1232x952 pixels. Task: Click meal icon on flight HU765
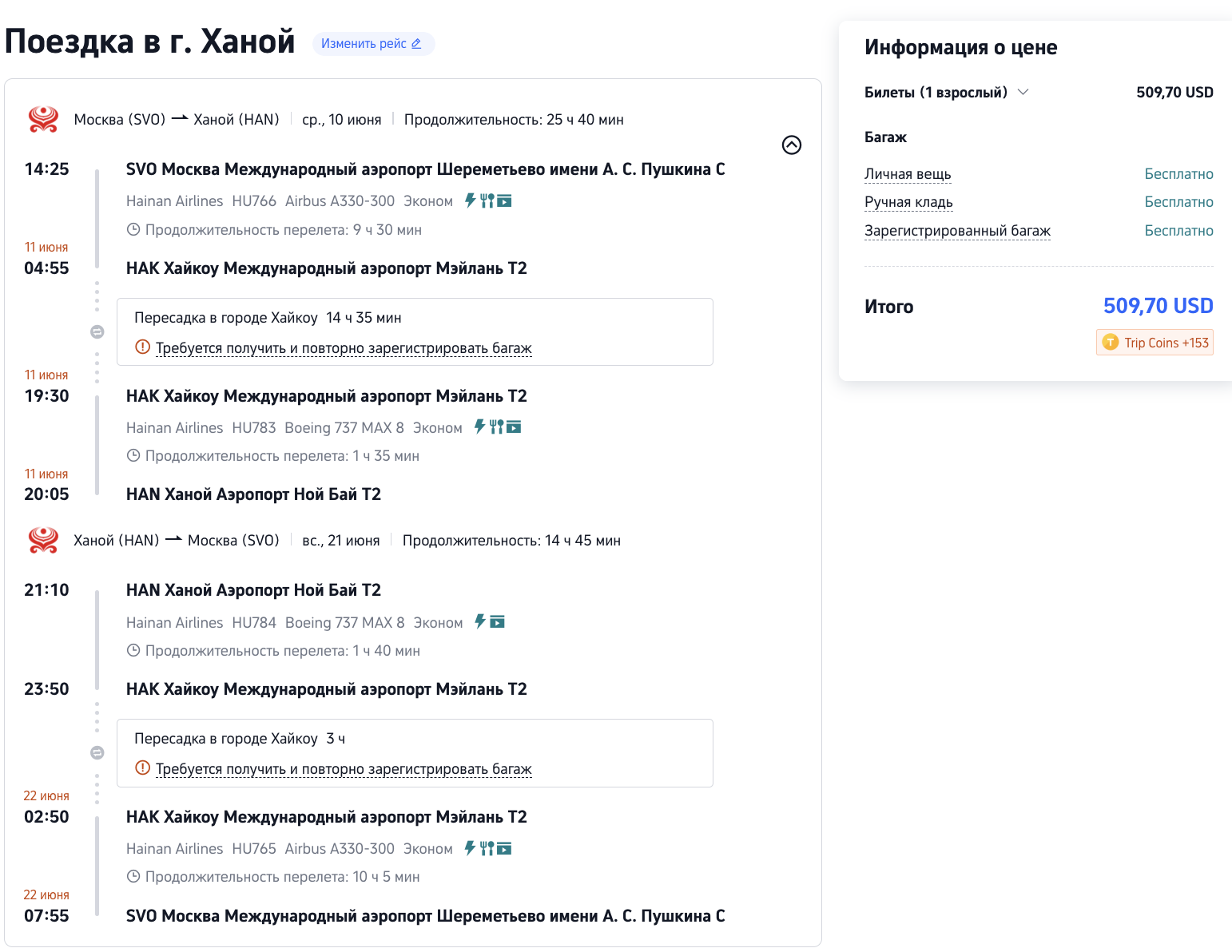tap(487, 848)
